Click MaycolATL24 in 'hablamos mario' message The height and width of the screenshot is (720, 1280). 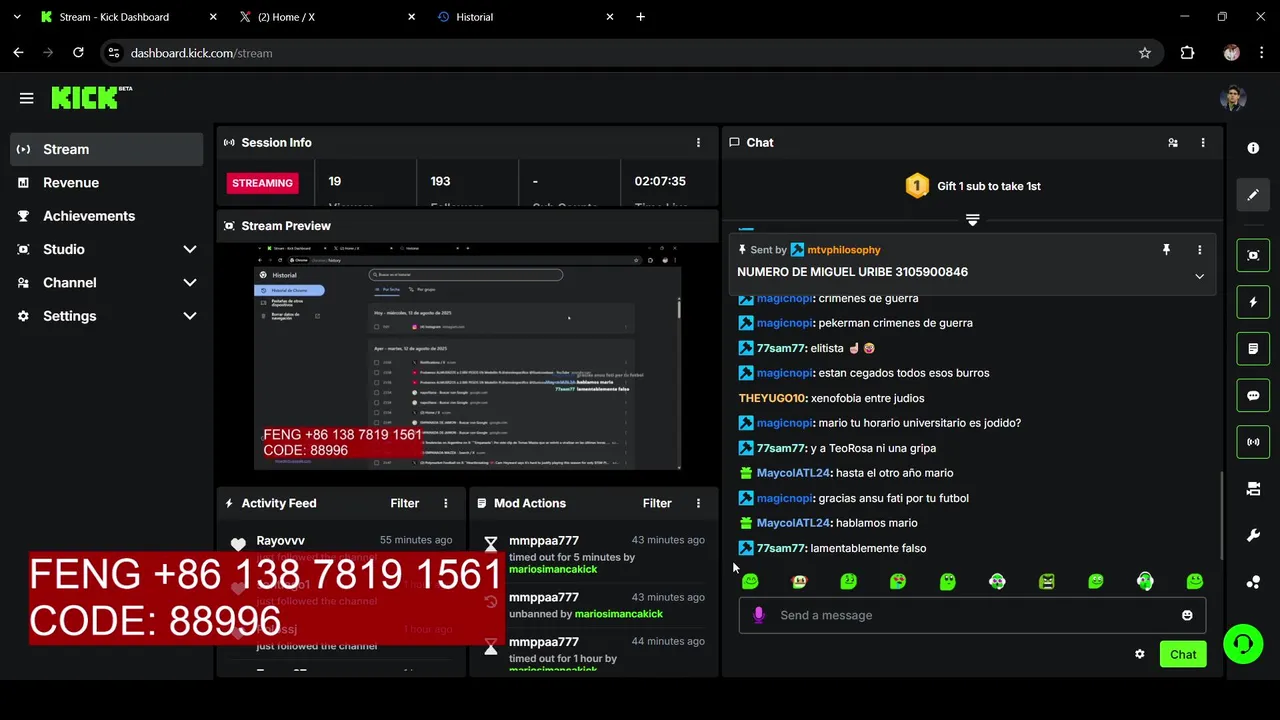click(794, 523)
